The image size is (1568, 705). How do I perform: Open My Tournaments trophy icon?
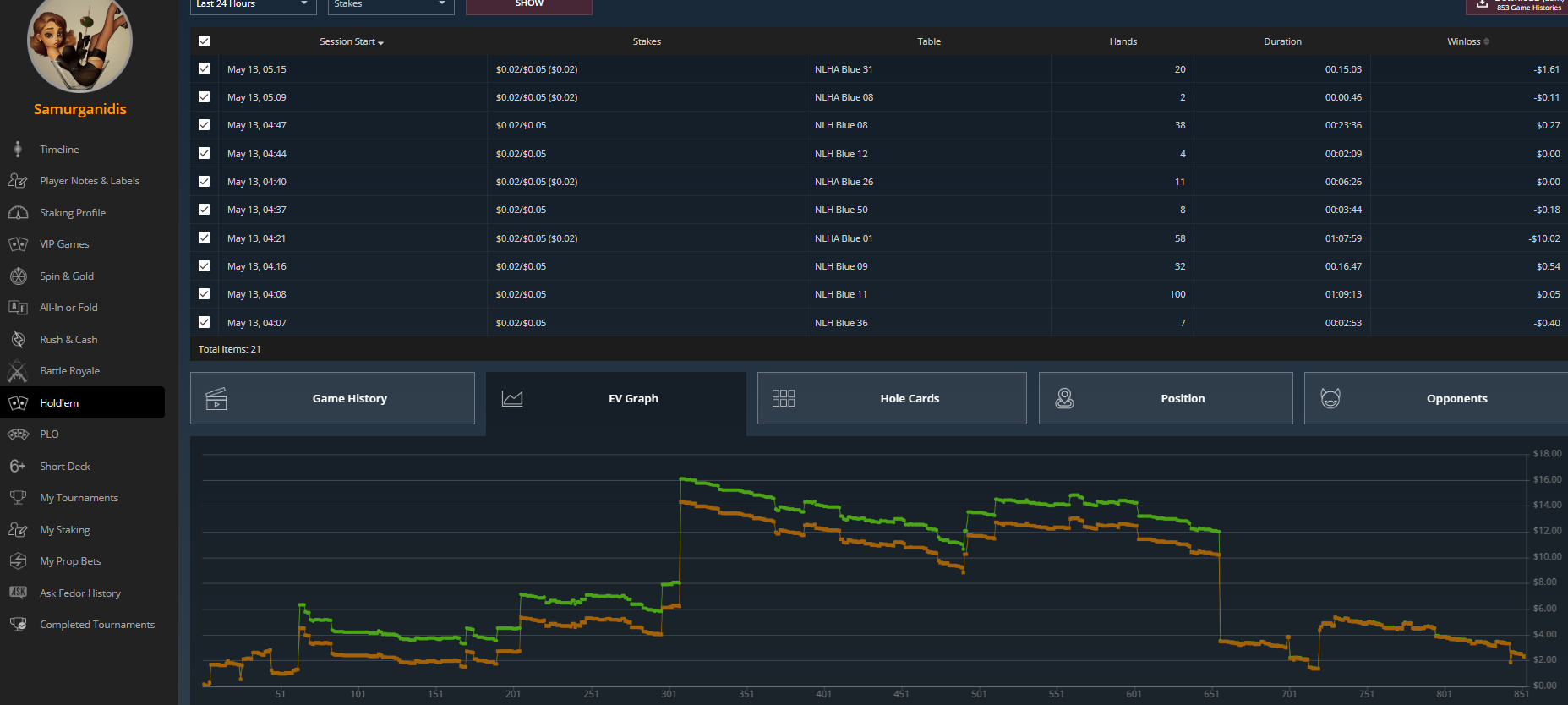click(18, 498)
